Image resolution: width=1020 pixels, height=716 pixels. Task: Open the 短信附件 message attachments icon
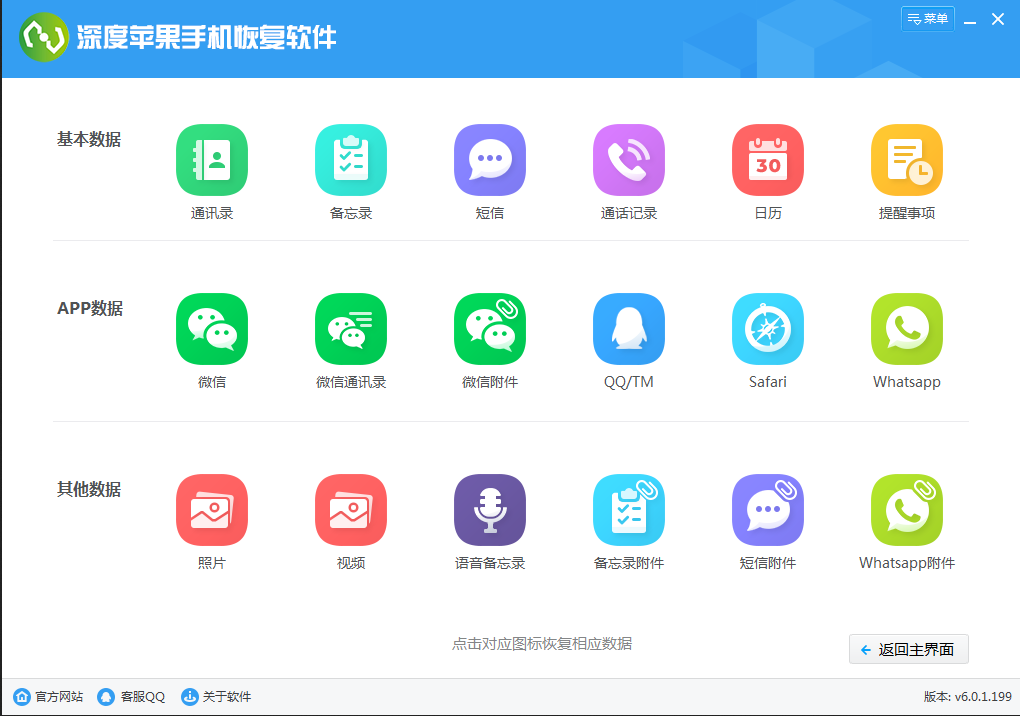768,510
